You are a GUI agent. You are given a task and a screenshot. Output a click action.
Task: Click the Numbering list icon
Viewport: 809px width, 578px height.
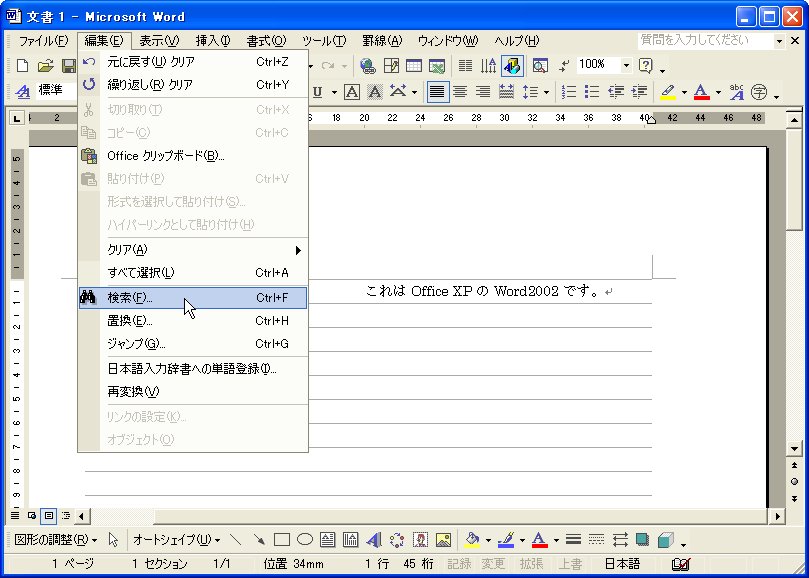coord(569,92)
